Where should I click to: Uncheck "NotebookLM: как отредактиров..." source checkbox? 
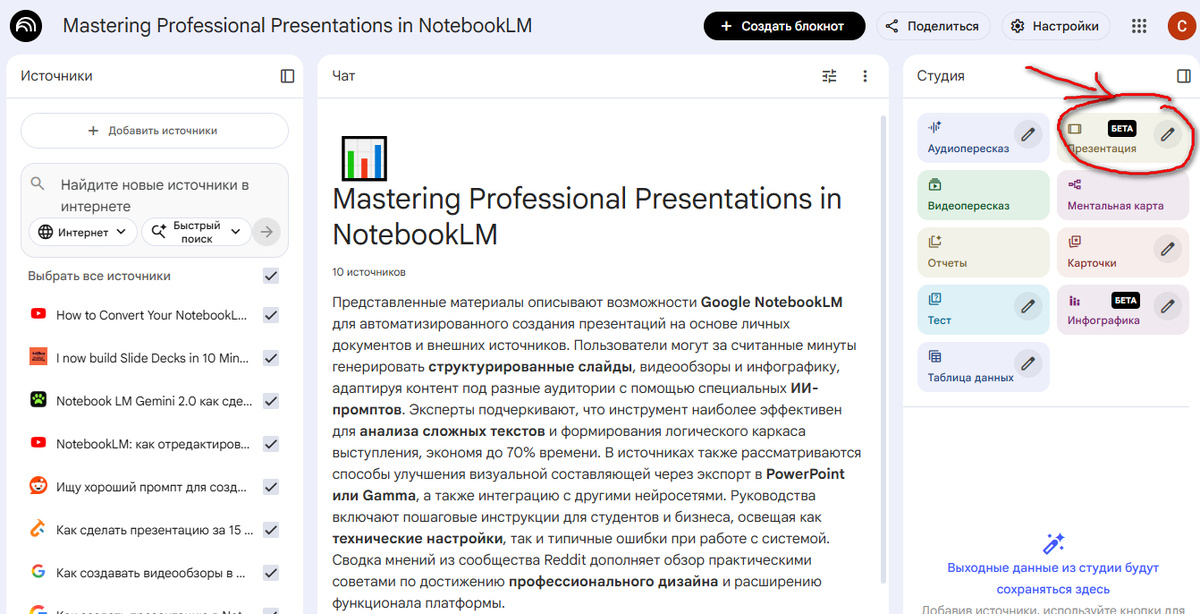pyautogui.click(x=270, y=444)
